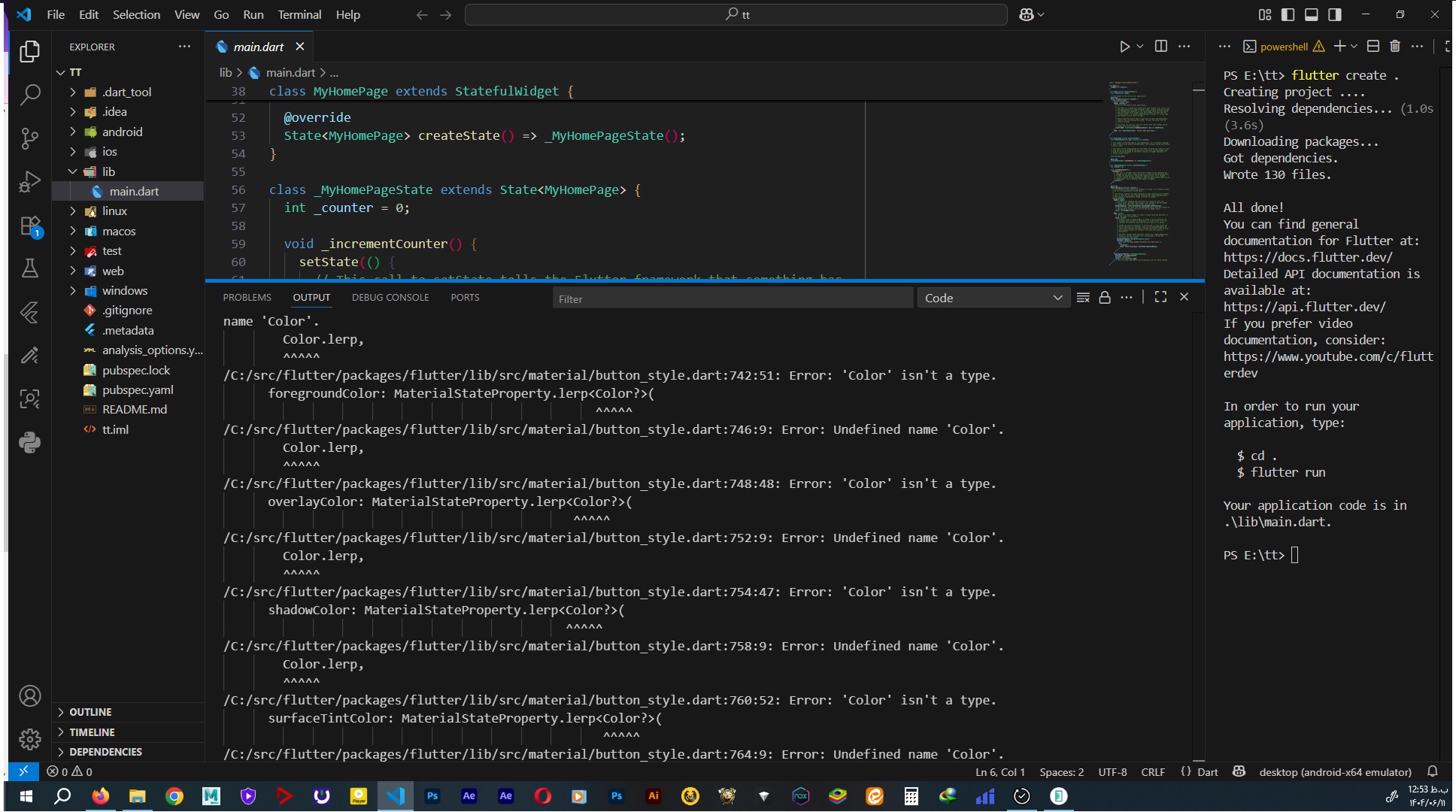Toggle the bottom panel visibility
1456x812 pixels.
click(1312, 15)
